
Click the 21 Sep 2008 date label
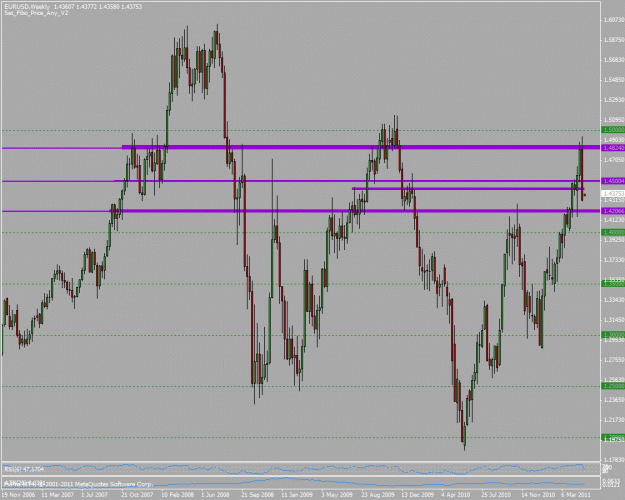[257, 495]
